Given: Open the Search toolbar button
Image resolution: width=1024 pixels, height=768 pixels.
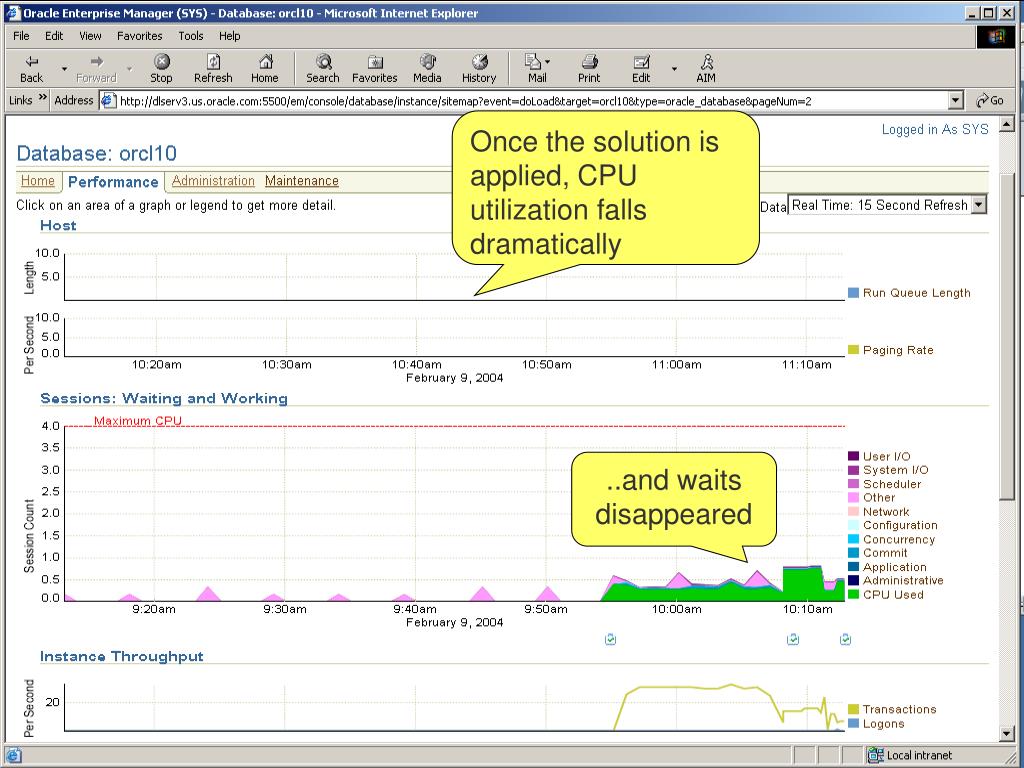Looking at the screenshot, I should tap(323, 69).
